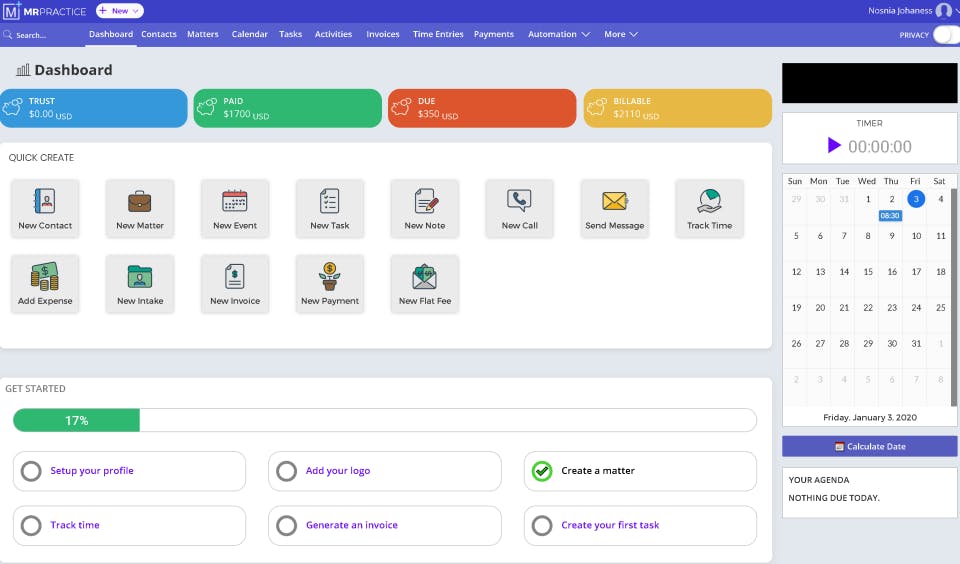The width and height of the screenshot is (960, 564).
Task: Go to Contacts in navigation
Action: point(159,34)
